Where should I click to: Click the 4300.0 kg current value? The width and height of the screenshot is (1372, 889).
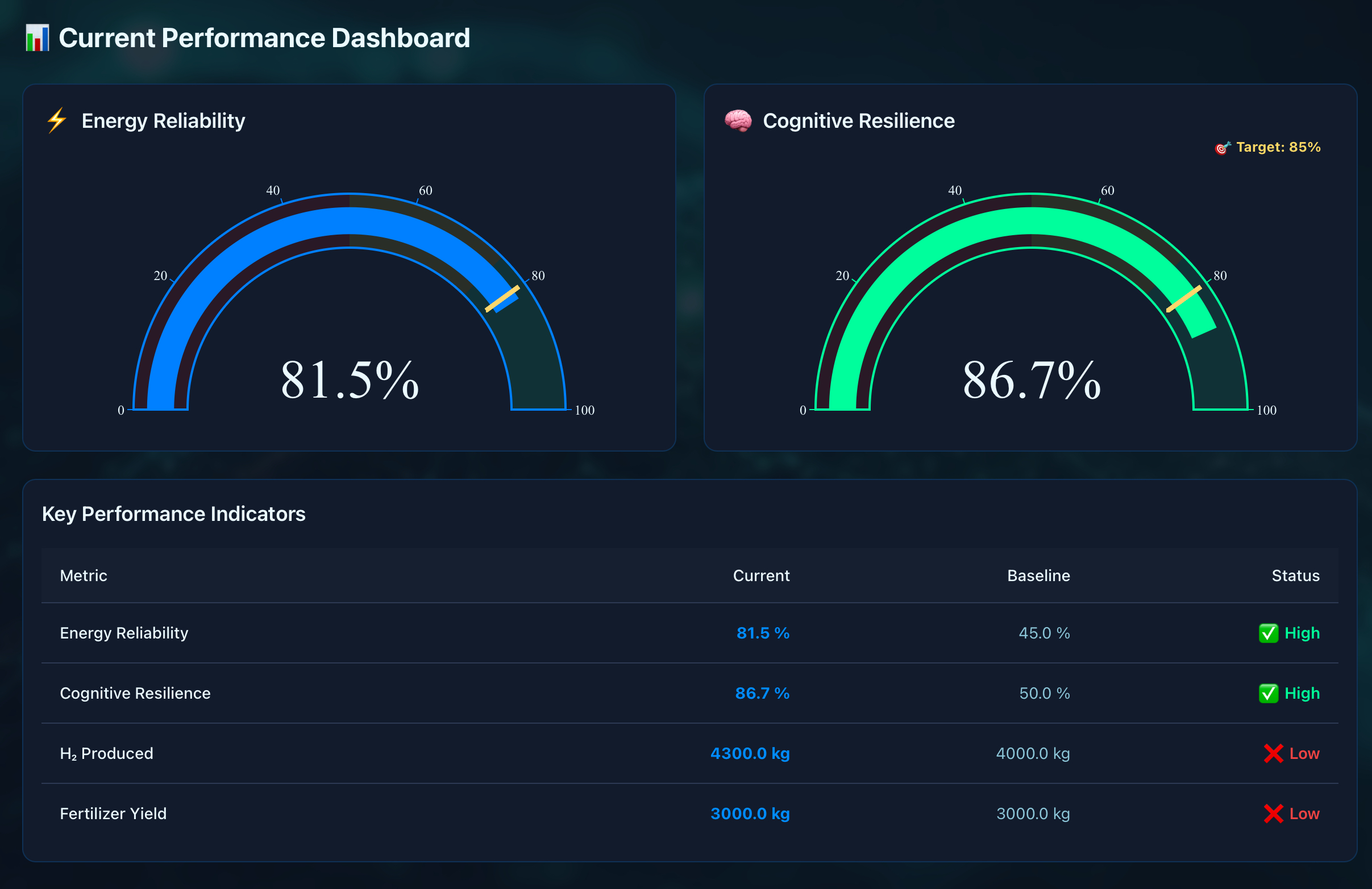click(x=750, y=754)
